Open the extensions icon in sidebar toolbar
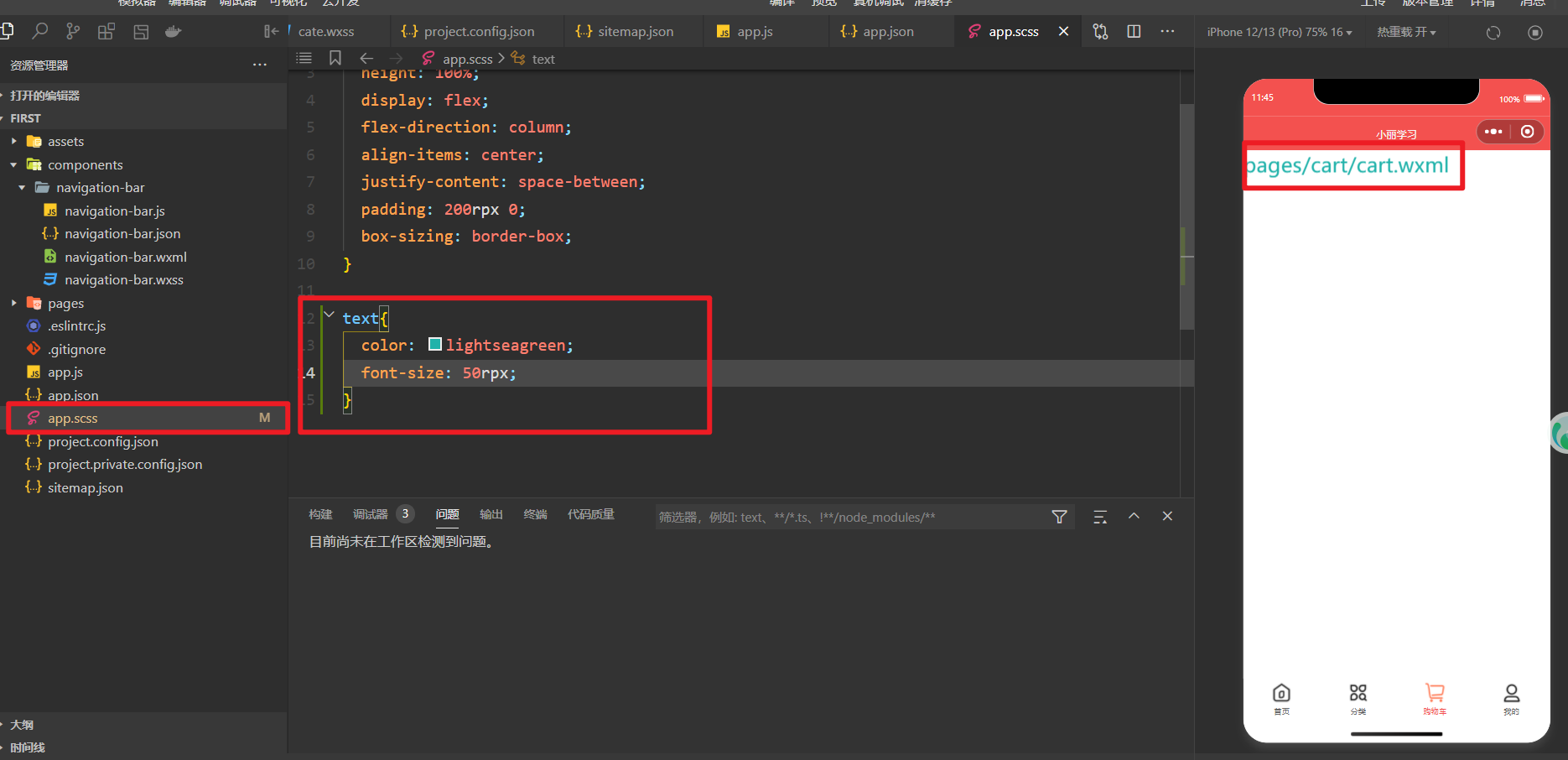The height and width of the screenshot is (760, 1568). pos(106,32)
